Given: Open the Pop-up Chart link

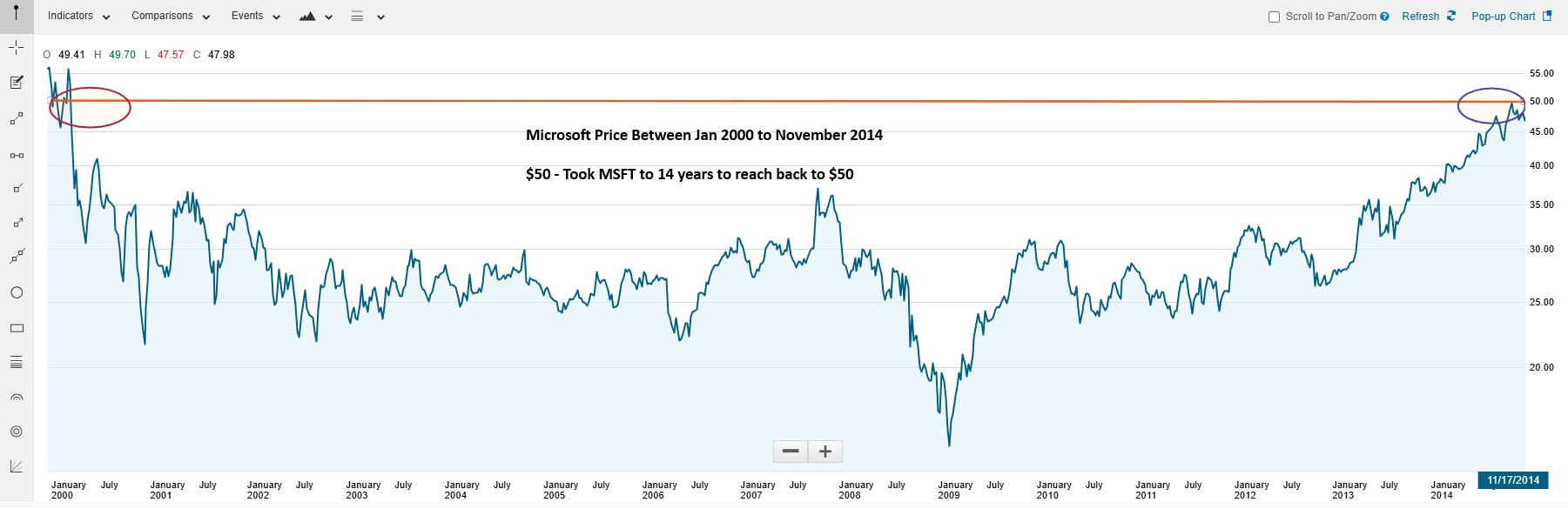Looking at the screenshot, I should pos(1511,17).
